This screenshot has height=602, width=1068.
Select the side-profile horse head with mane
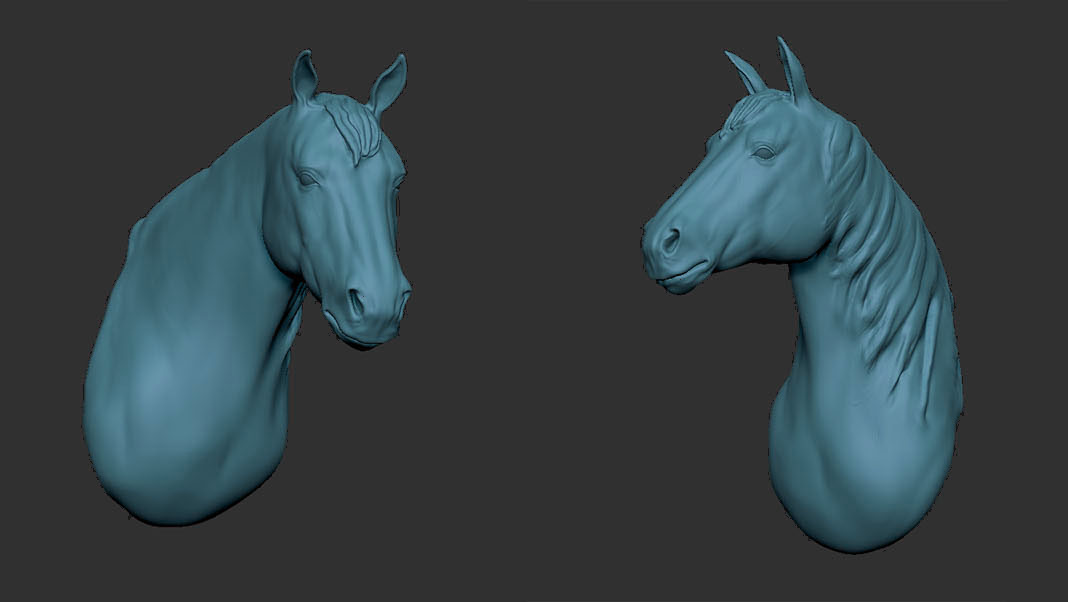(802, 294)
